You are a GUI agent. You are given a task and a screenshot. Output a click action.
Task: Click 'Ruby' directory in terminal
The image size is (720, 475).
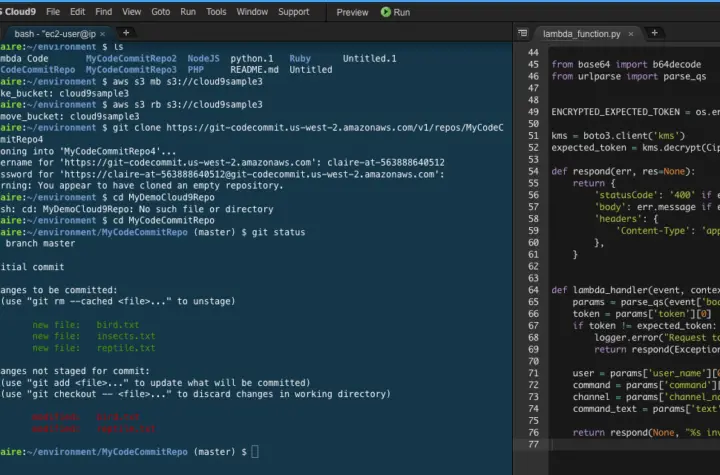[x=300, y=58]
